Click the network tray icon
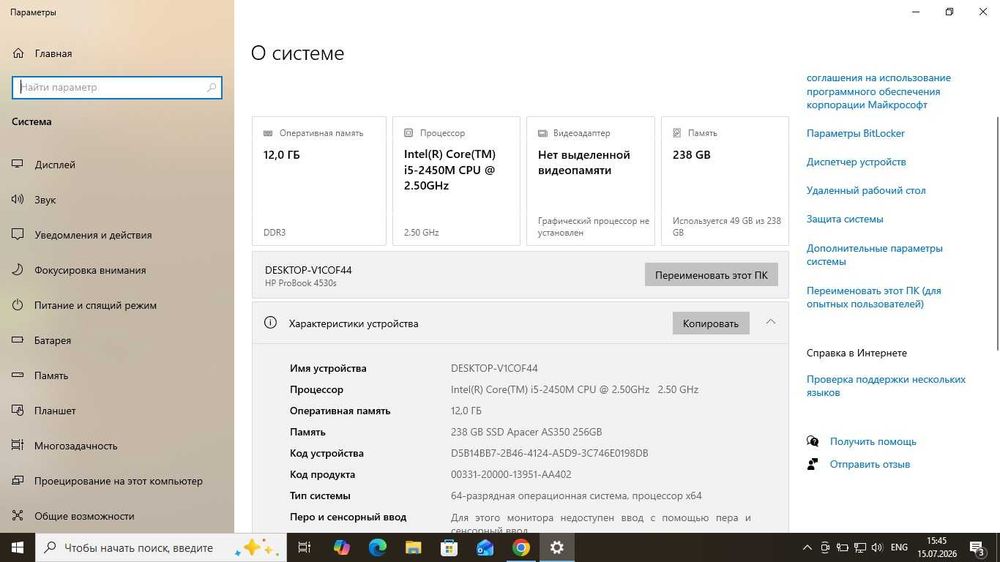This screenshot has width=1000, height=562. point(860,547)
